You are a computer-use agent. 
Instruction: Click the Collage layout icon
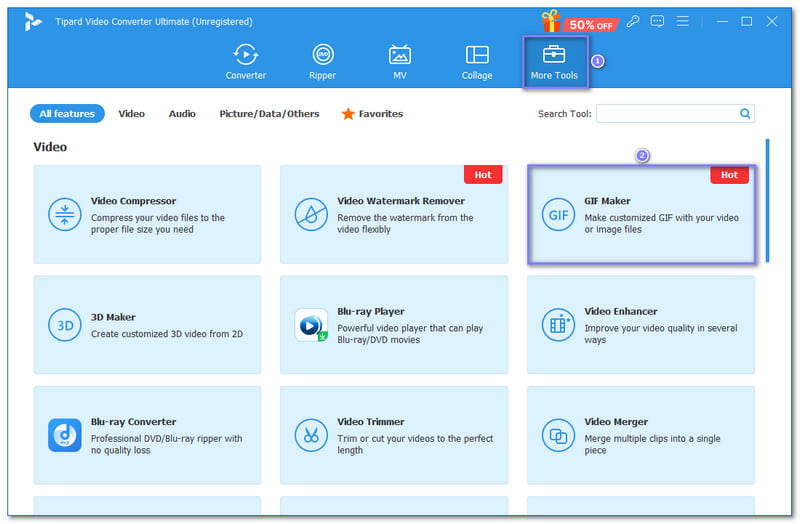tap(477, 55)
